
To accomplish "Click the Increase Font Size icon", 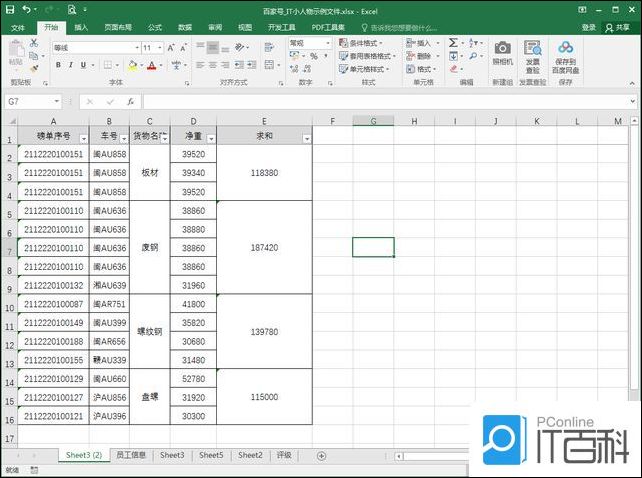I will pyautogui.click(x=171, y=48).
